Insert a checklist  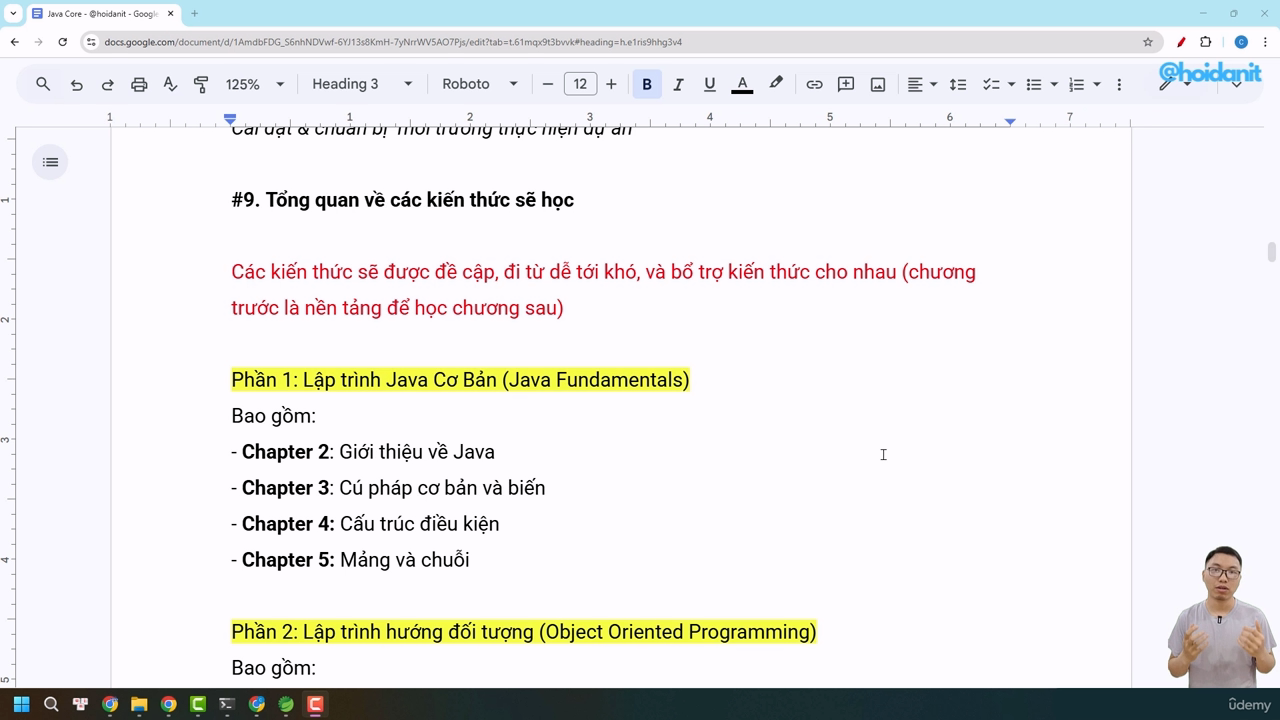(x=991, y=84)
